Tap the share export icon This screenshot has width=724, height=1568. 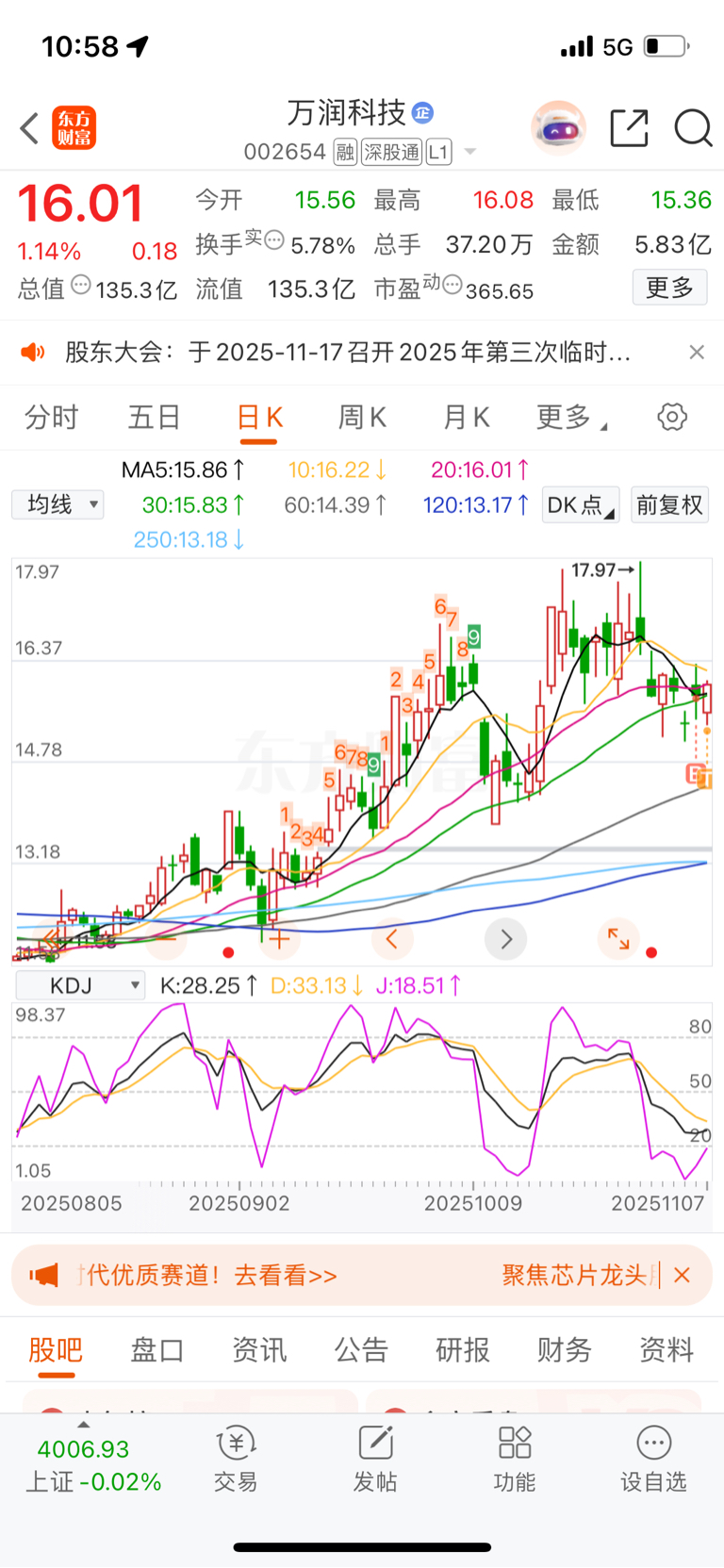629,128
